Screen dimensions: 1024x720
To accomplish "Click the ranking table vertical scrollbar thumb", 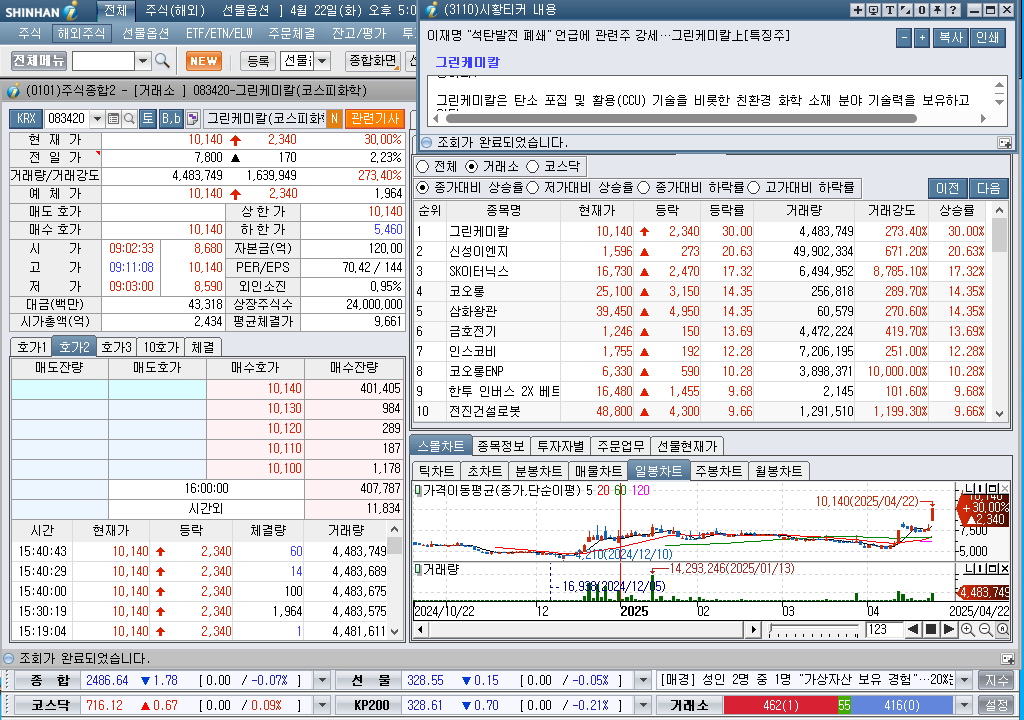I will pyautogui.click(x=999, y=235).
